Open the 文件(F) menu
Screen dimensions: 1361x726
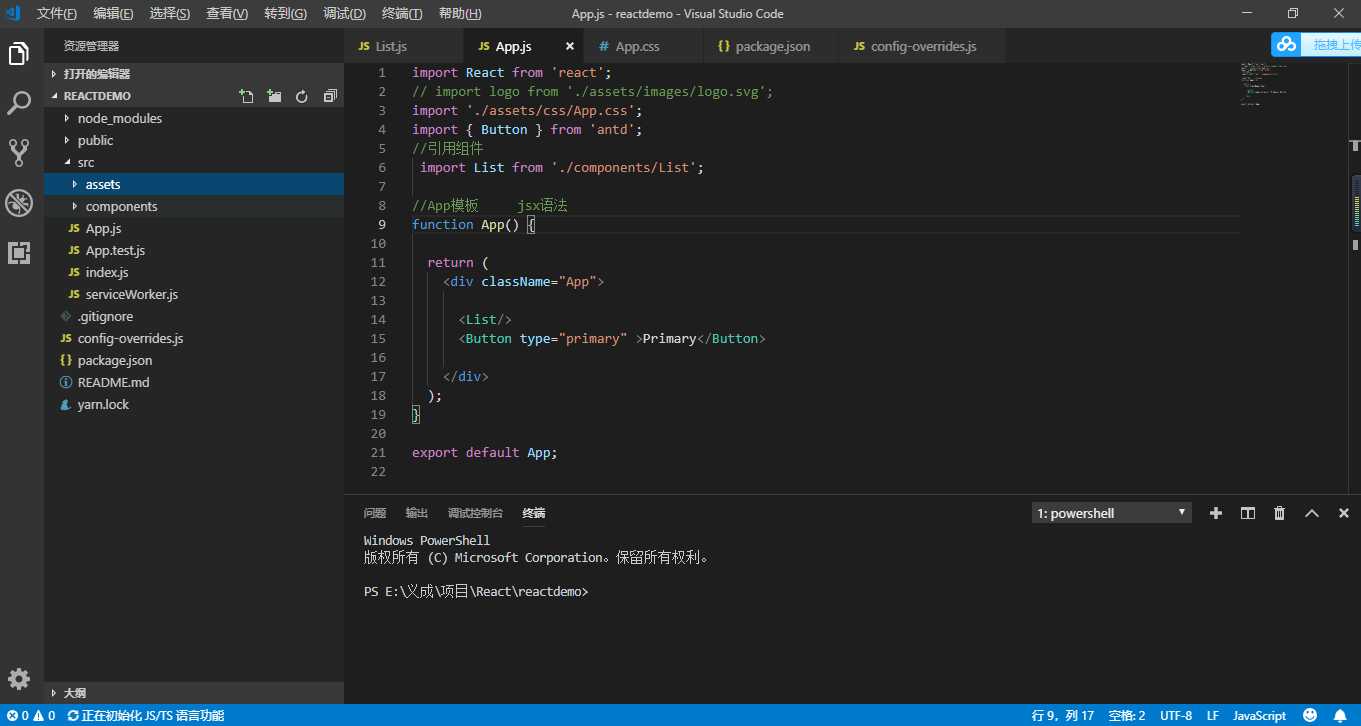tap(56, 14)
